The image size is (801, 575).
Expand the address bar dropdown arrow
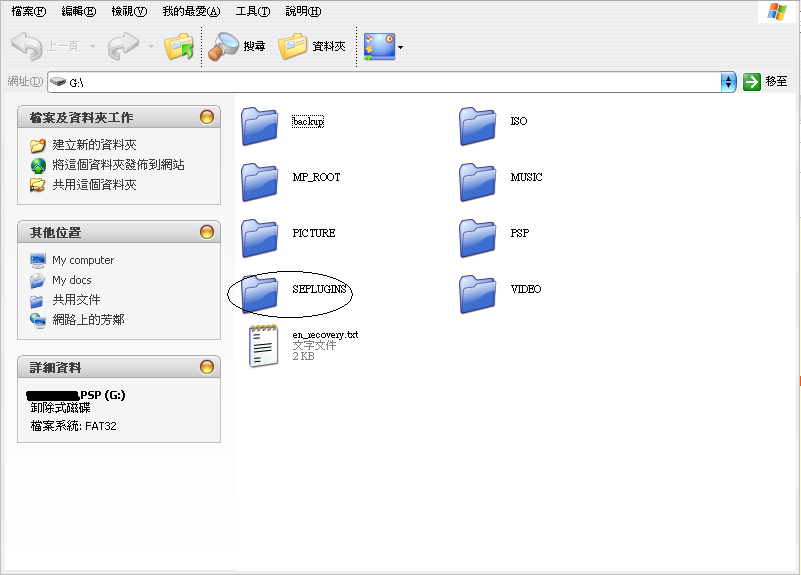pyautogui.click(x=728, y=82)
